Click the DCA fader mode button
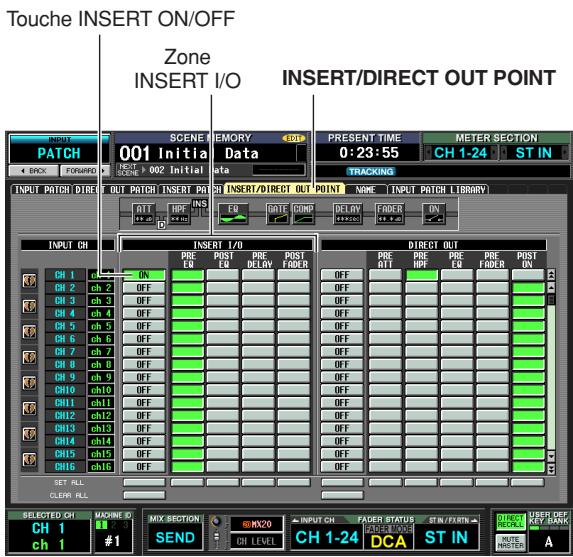 (x=388, y=541)
